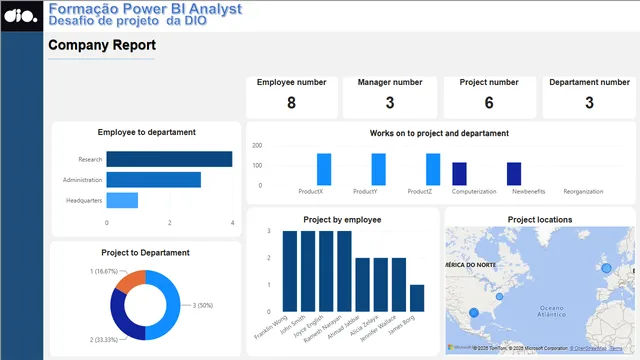Select the map bubble over Europe
The height and width of the screenshot is (360, 640).
pyautogui.click(x=607, y=268)
